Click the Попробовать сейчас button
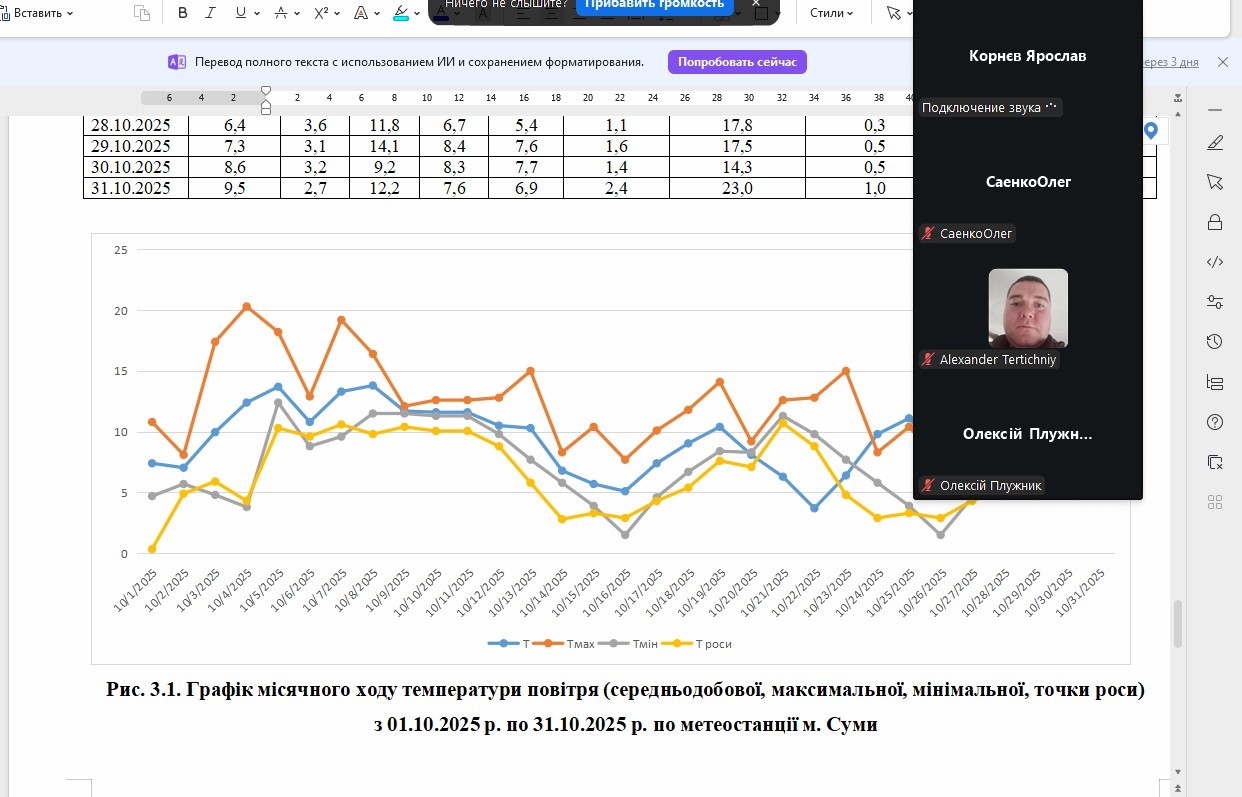This screenshot has height=797, width=1242. (x=737, y=62)
